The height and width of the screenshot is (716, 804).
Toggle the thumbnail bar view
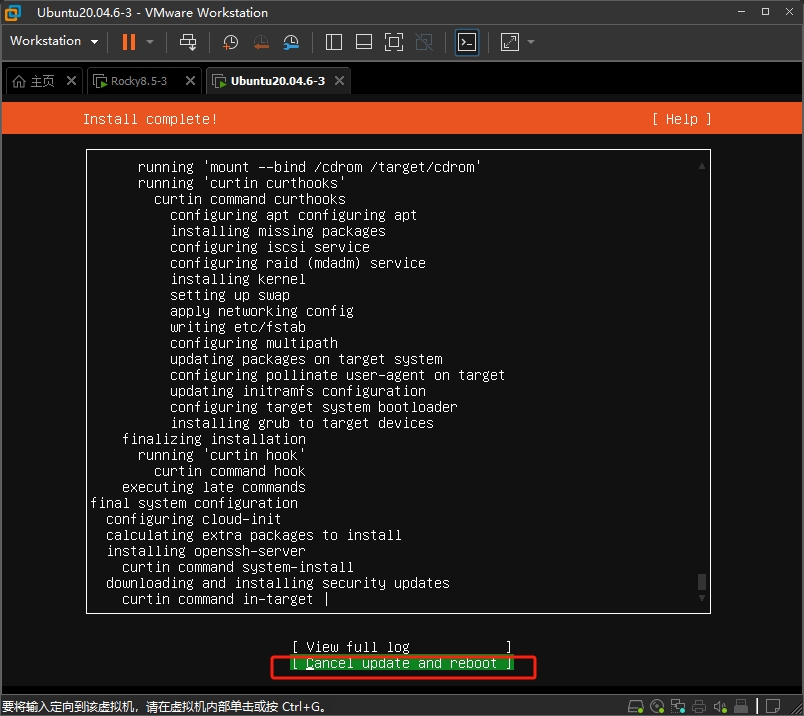click(364, 42)
